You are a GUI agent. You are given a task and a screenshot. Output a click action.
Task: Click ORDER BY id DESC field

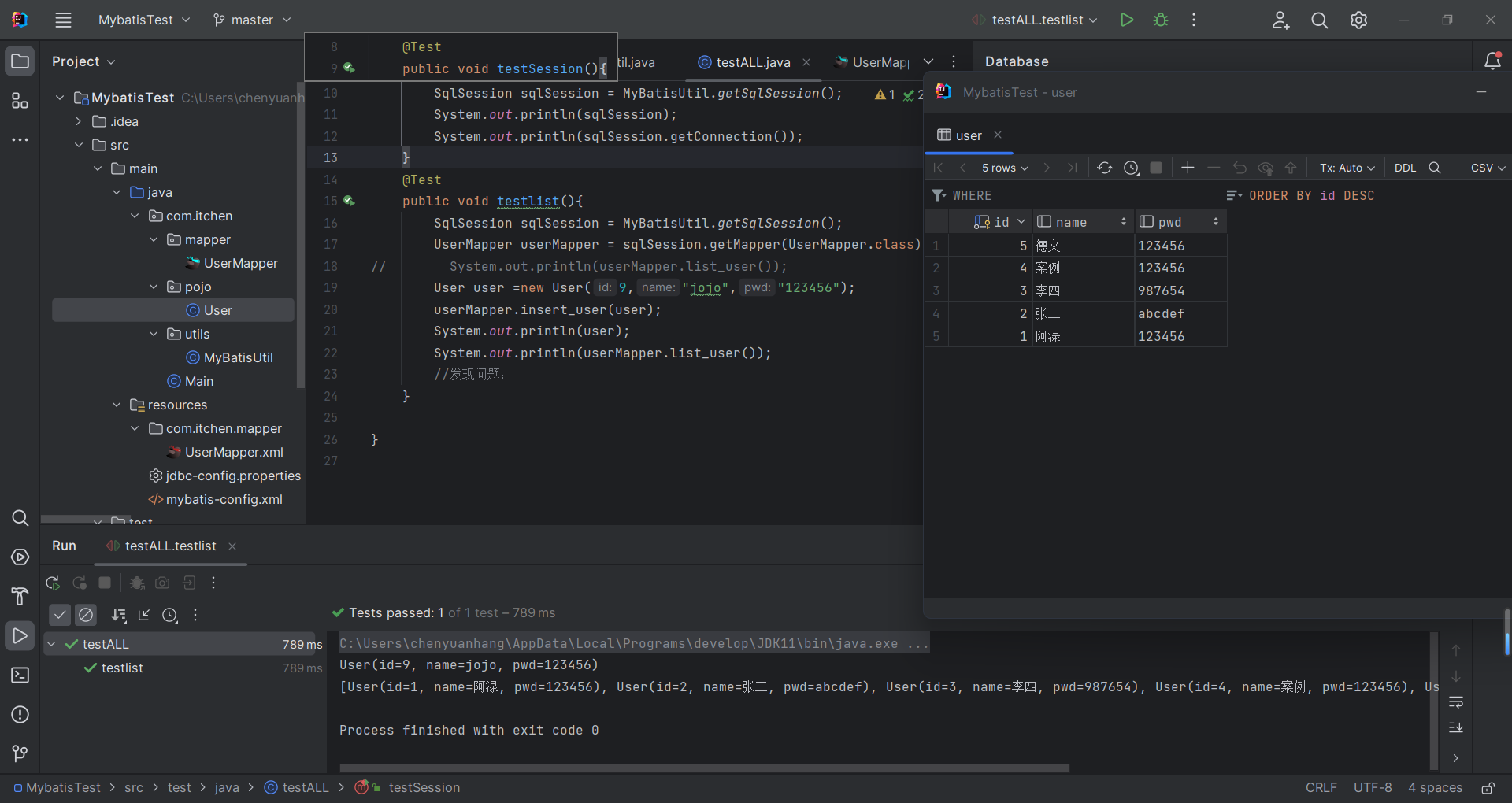1311,195
